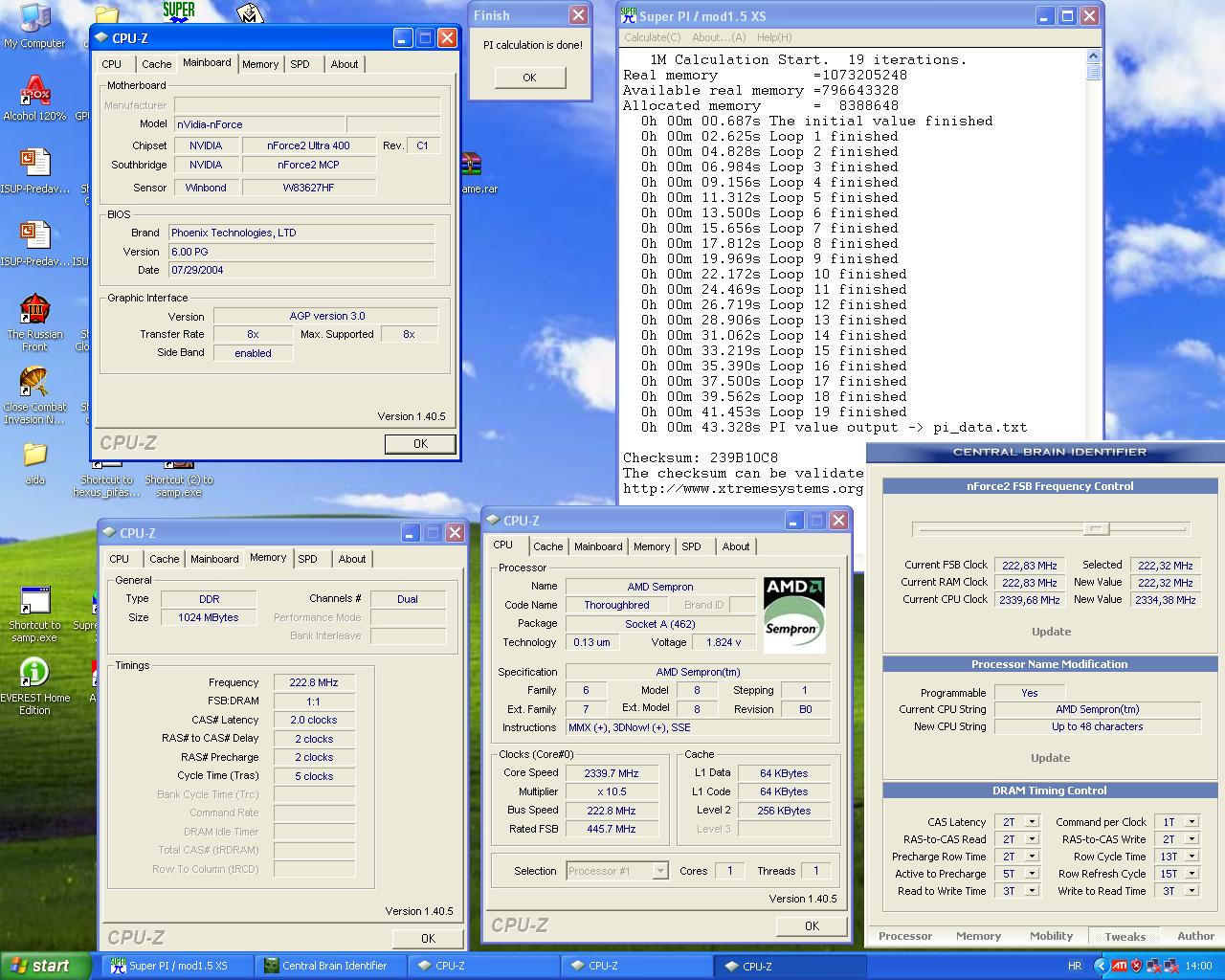Open Row Refresh Cycle dropdown
The width and height of the screenshot is (1225, 980).
pos(1192,874)
